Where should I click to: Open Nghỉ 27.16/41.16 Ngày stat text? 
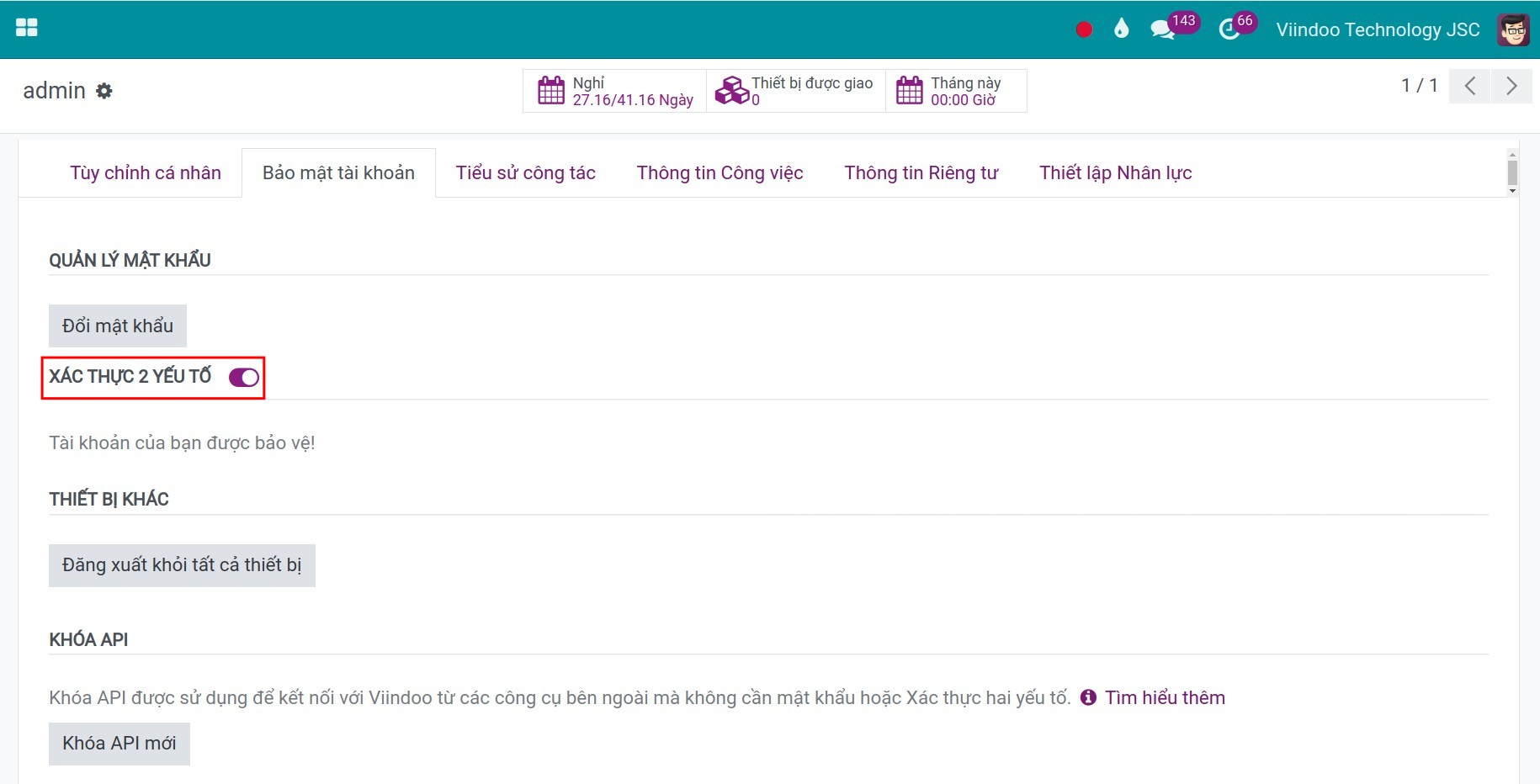(633, 91)
